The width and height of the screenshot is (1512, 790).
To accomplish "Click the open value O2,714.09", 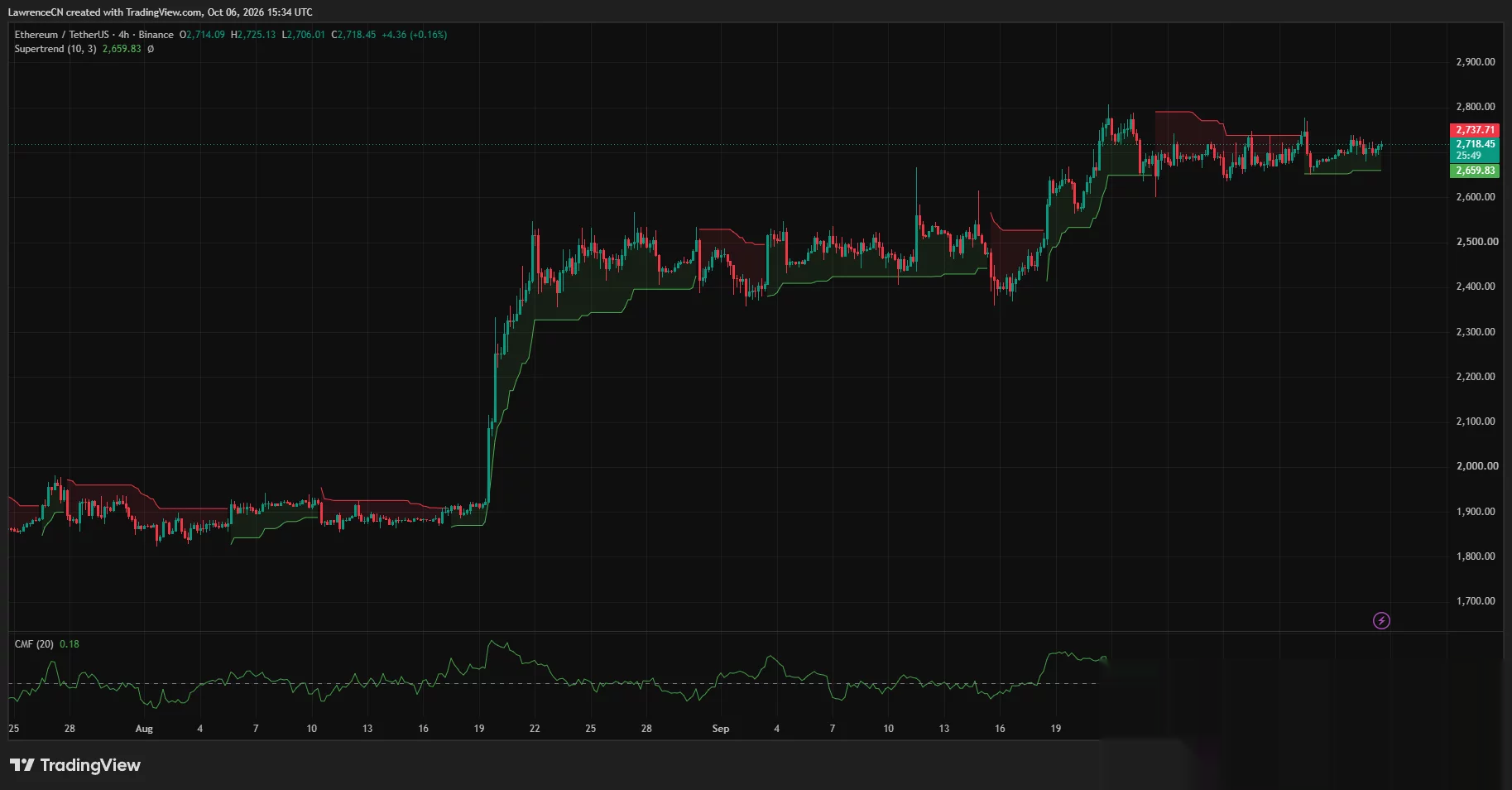I will (x=203, y=35).
